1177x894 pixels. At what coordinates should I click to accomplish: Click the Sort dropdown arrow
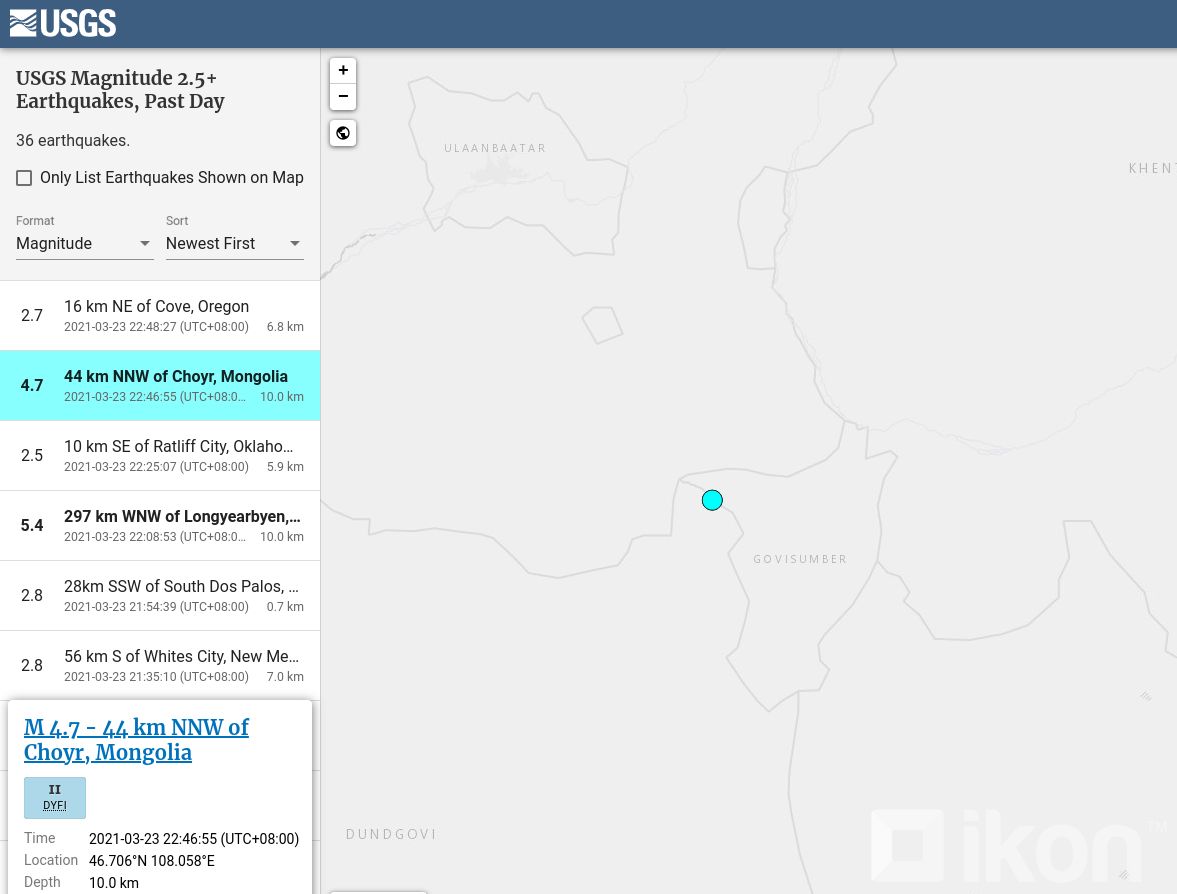[x=295, y=243]
